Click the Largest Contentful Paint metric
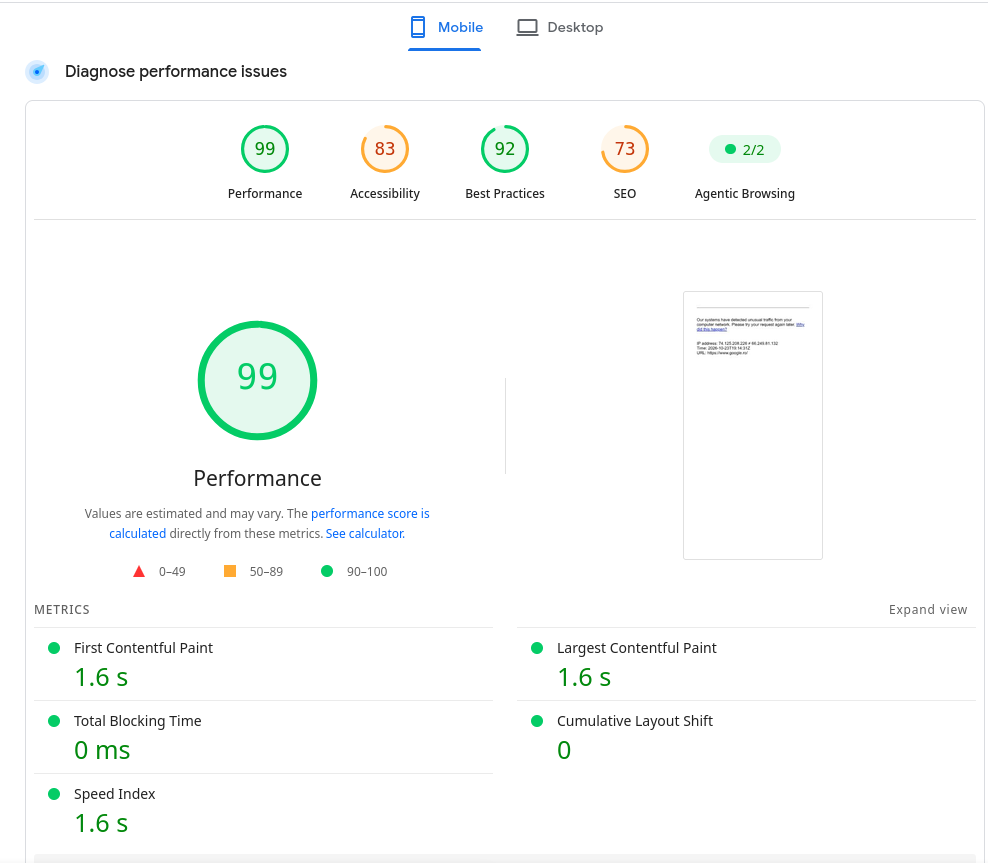 [x=746, y=664]
